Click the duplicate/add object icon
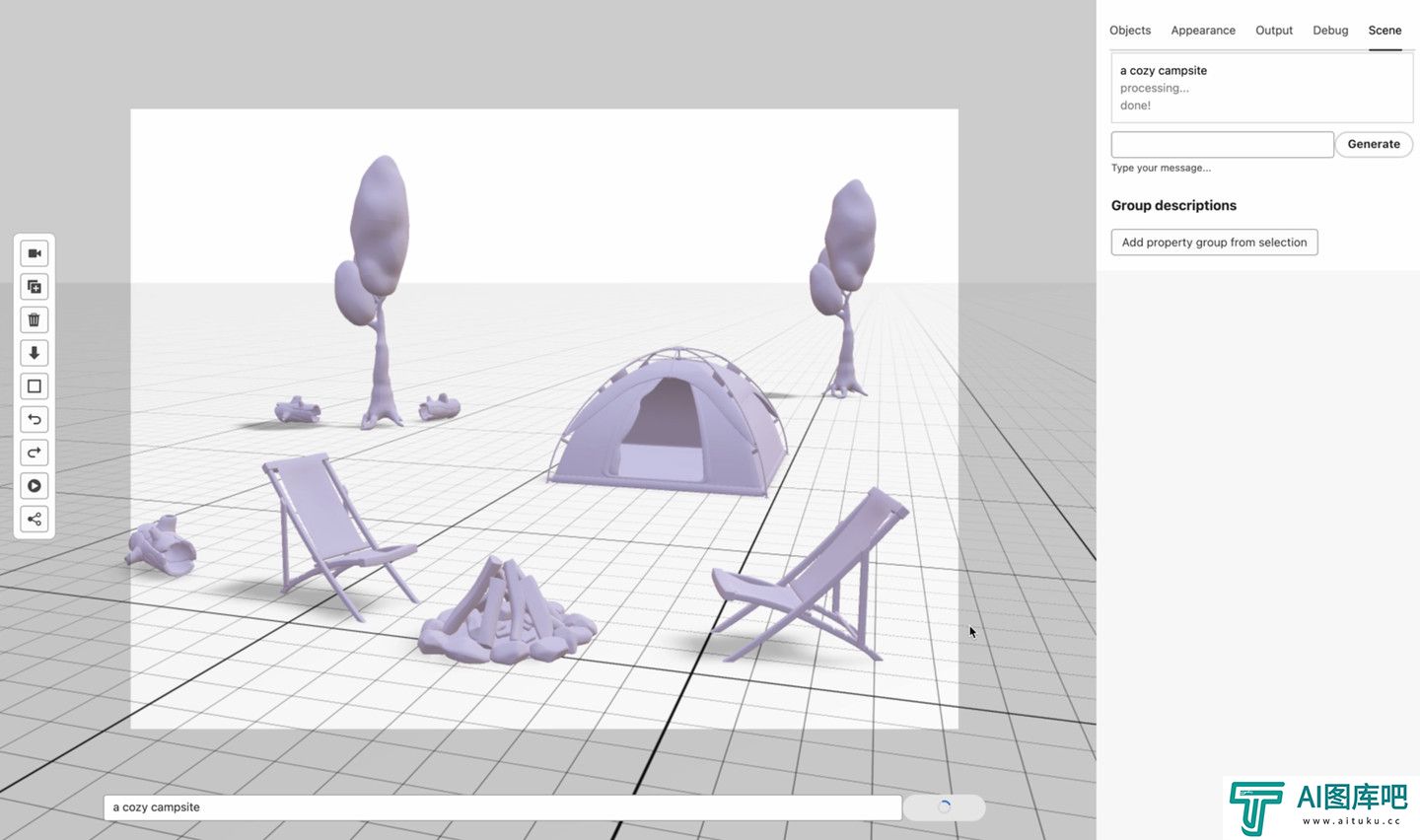 (x=35, y=287)
